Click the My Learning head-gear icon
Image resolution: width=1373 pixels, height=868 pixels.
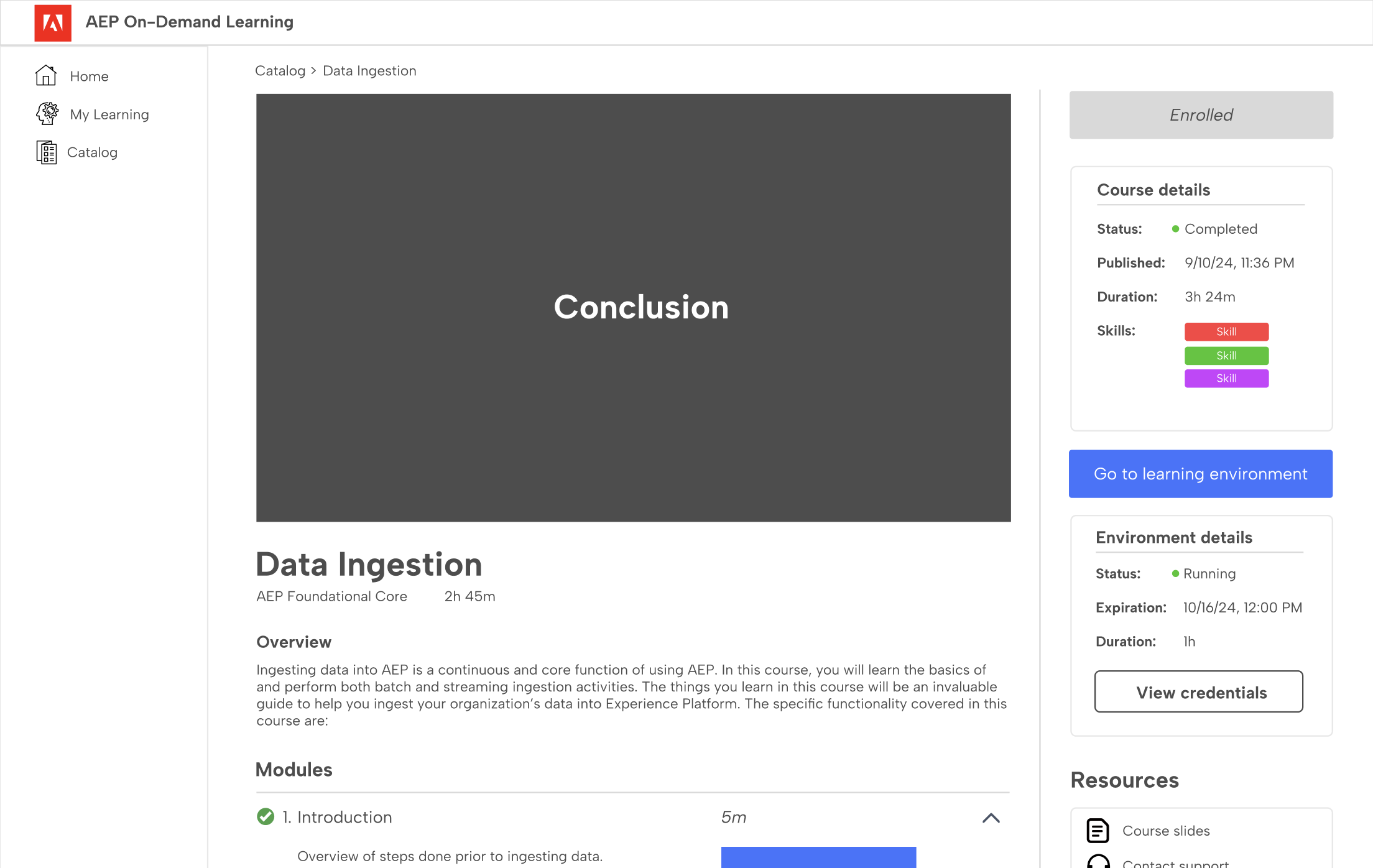(x=47, y=114)
